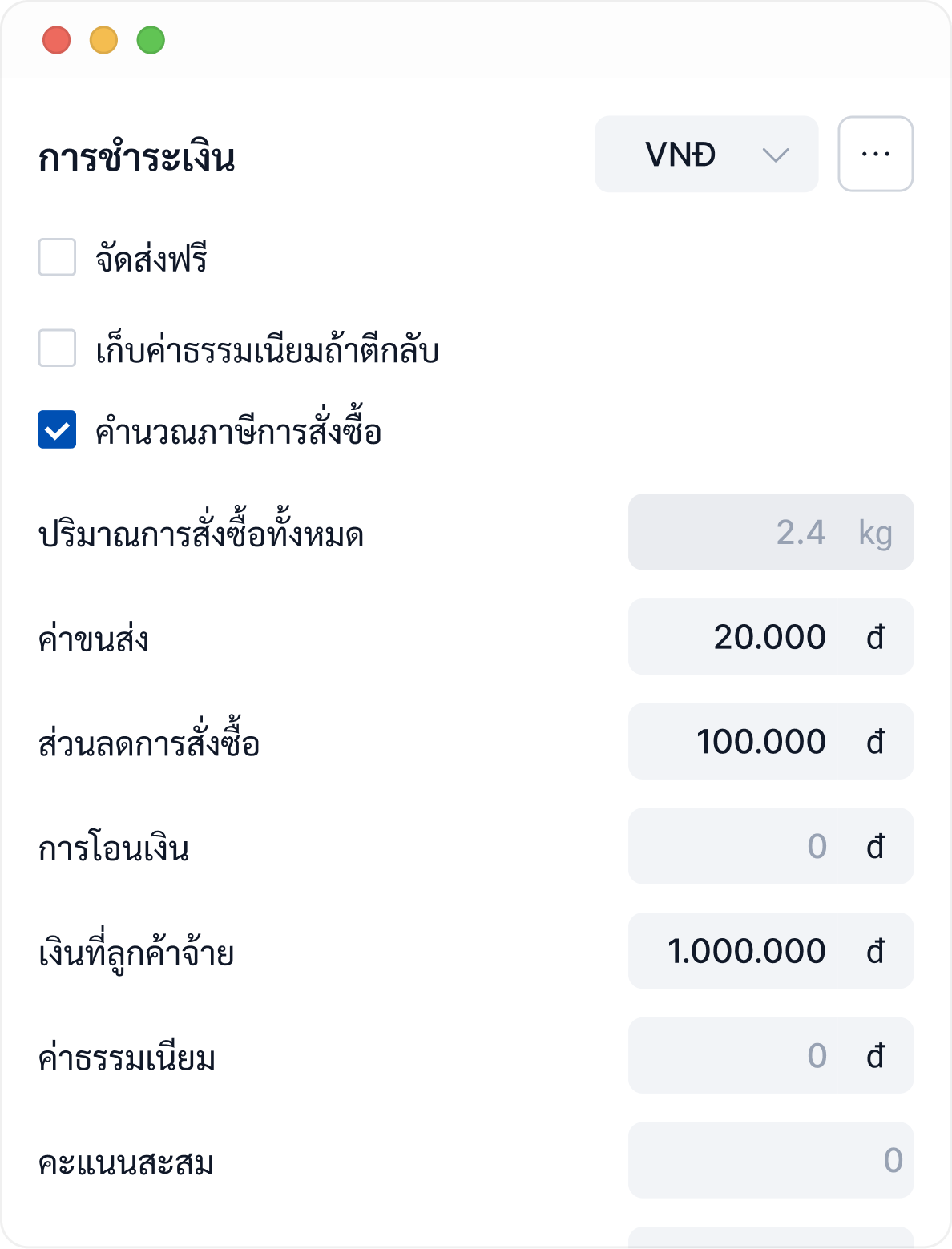Viewport: 952px width, 1249px height.
Task: Click the เก็บค่าธรรมเนียมถ้าตีกลับ label text
Action: click(x=267, y=350)
